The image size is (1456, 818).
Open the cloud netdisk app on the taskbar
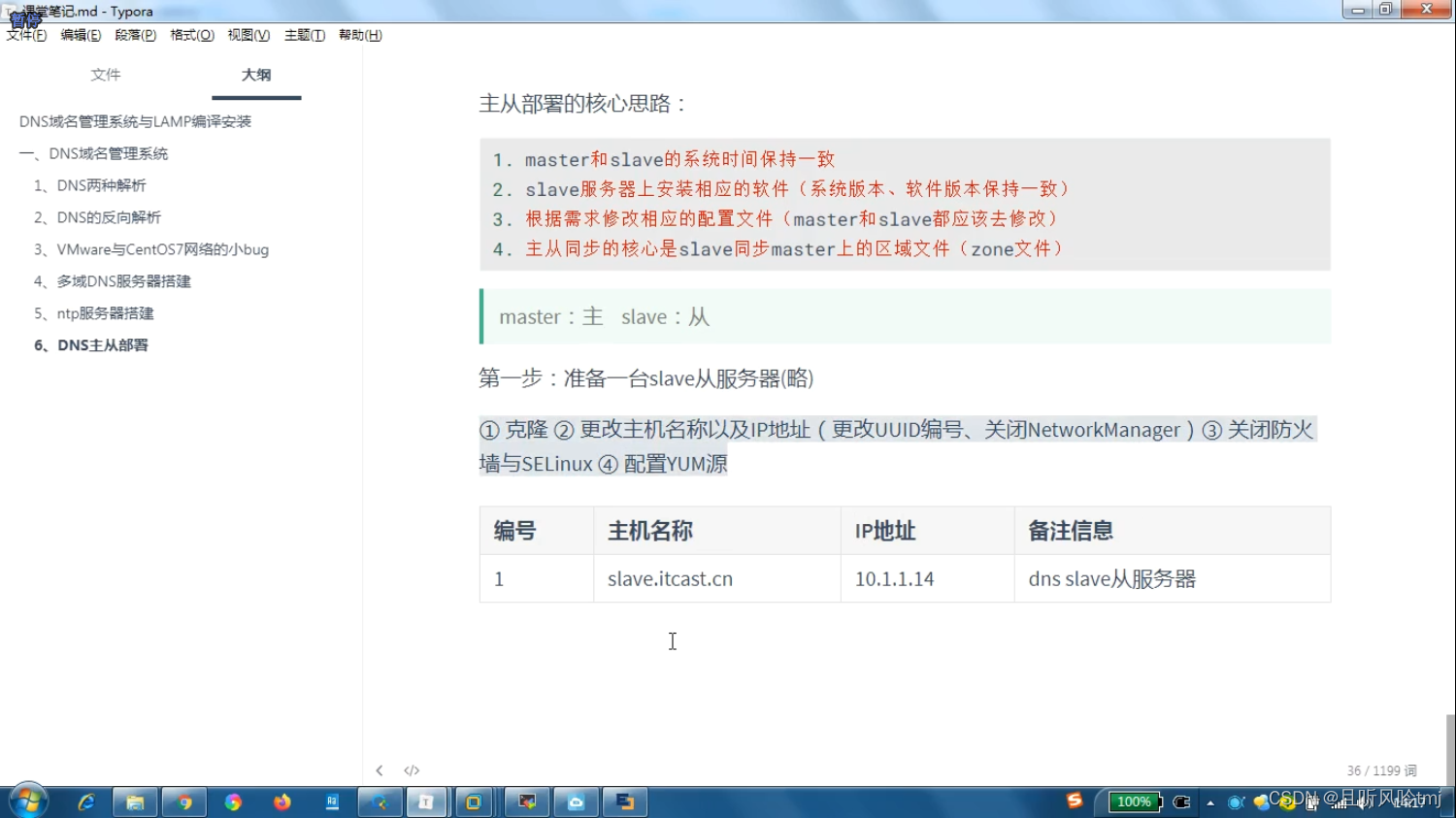click(x=576, y=802)
